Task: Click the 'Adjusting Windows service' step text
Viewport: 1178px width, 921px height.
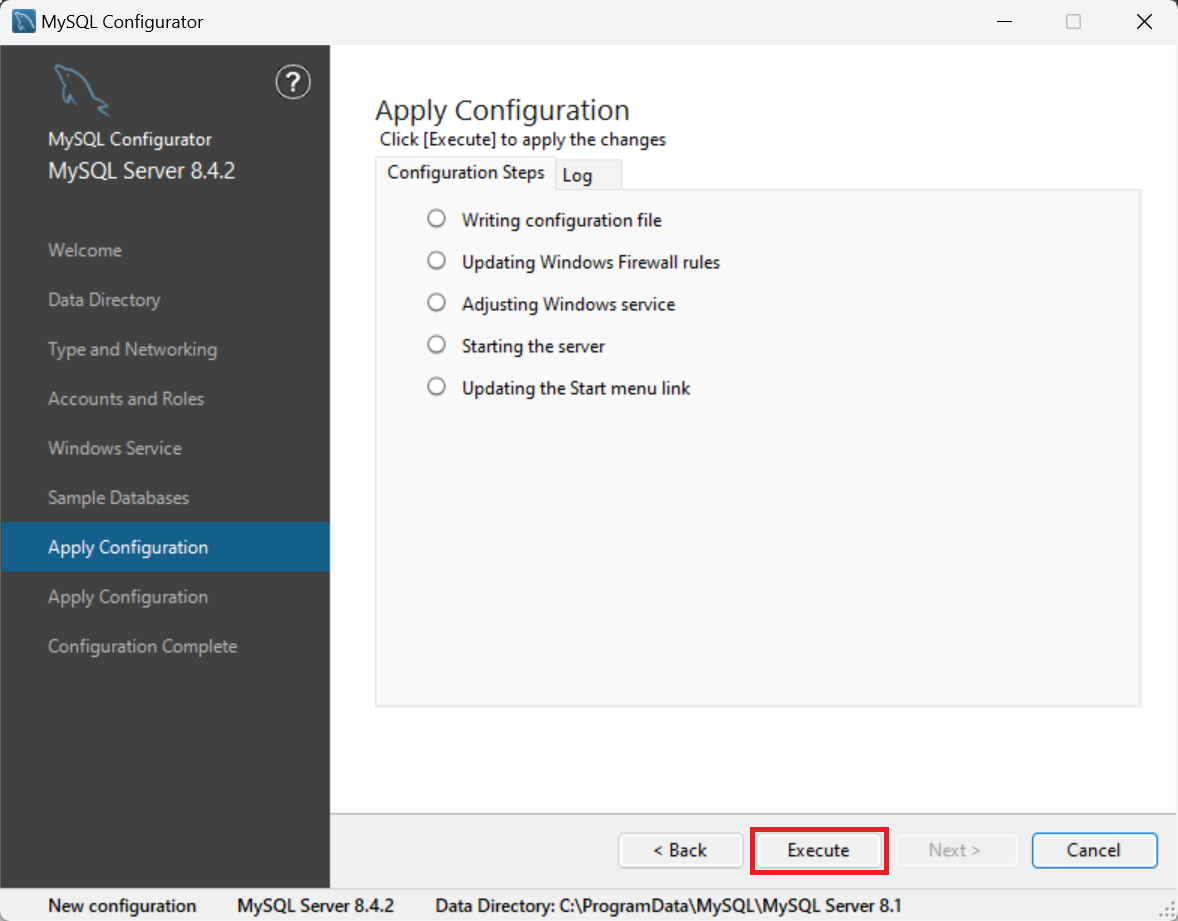Action: tap(568, 304)
